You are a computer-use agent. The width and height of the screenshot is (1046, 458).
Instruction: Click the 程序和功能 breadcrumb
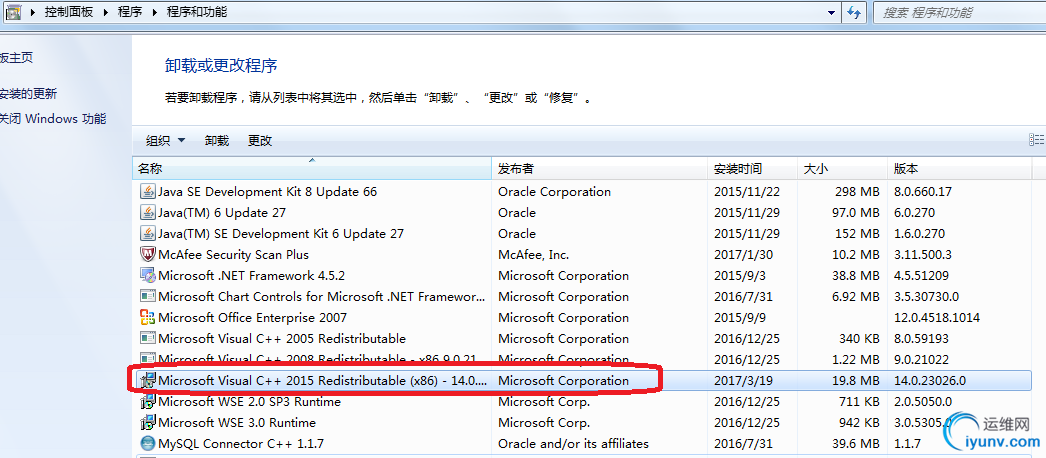(197, 12)
